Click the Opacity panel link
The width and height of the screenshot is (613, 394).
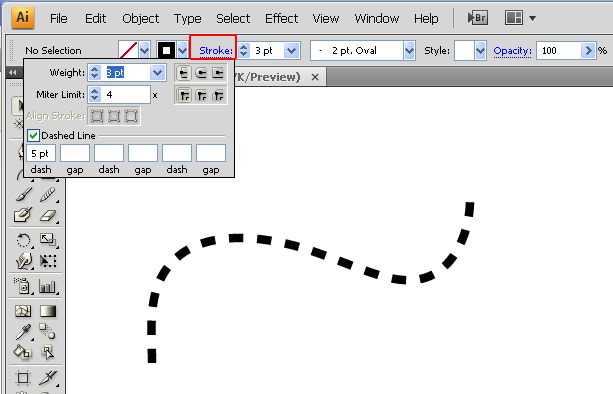click(x=513, y=51)
